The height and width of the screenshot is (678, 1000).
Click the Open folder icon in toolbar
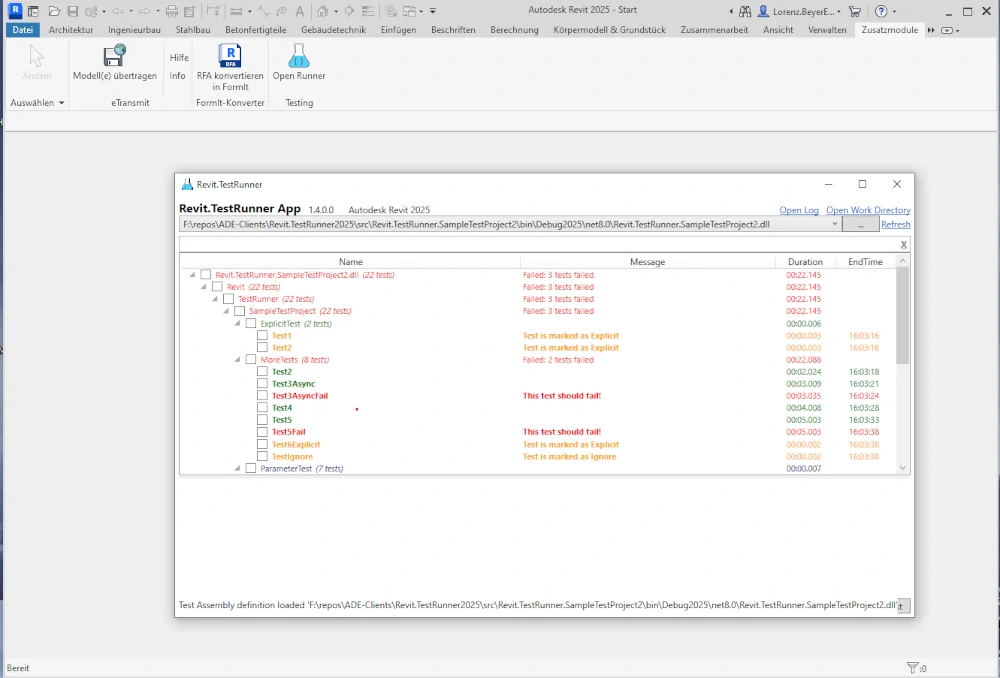coord(54,11)
